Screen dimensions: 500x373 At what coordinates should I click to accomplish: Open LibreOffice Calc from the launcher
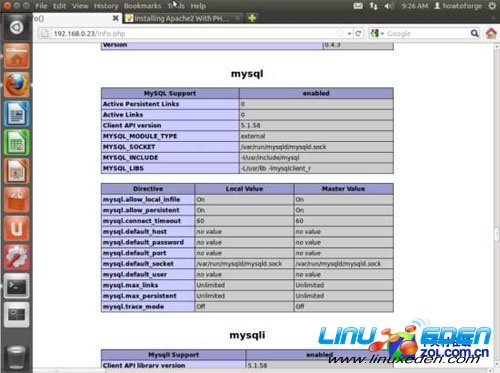tap(16, 142)
